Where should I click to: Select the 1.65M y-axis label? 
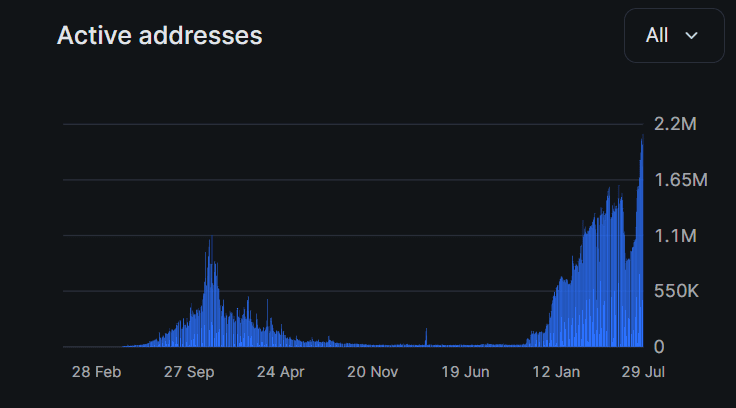coord(681,180)
